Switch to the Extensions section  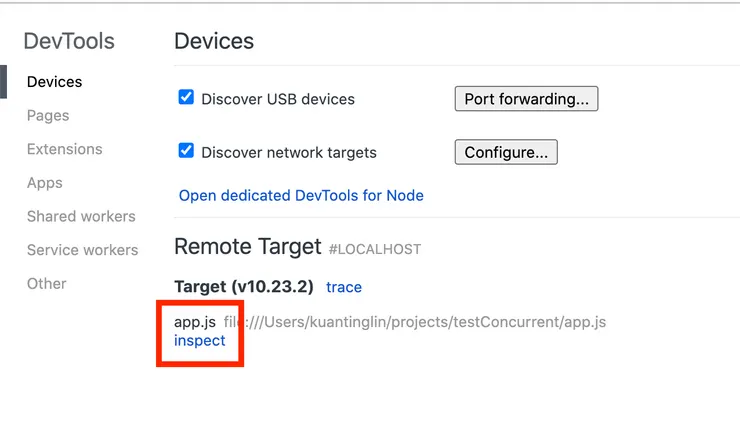click(64, 149)
